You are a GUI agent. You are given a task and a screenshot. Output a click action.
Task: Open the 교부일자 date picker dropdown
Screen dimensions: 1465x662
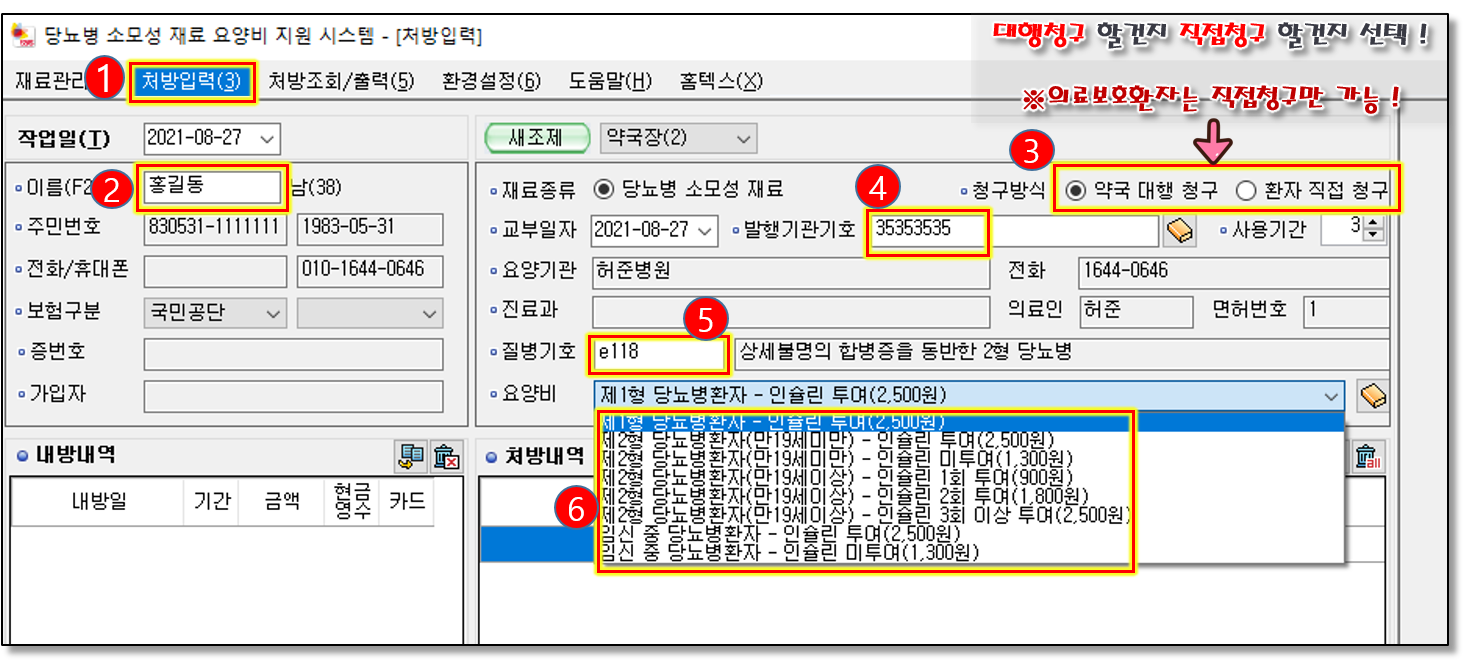click(x=706, y=230)
